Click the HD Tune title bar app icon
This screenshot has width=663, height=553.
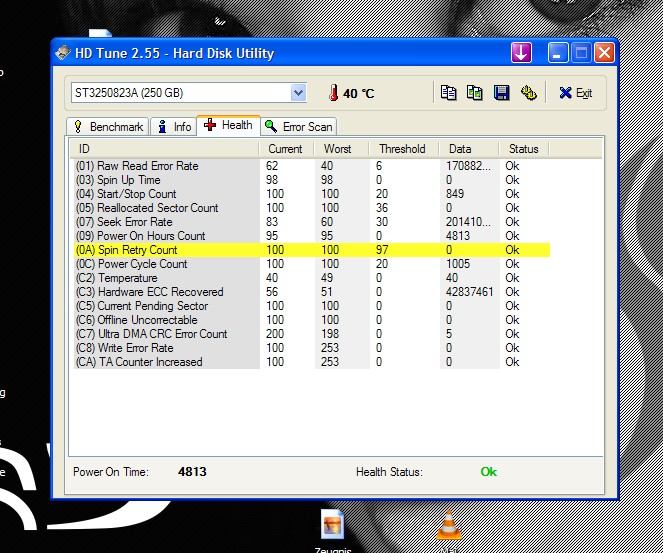(63, 53)
